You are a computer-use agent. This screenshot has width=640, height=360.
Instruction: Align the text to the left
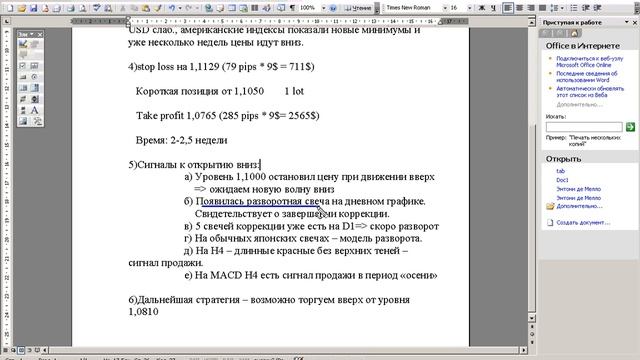[508, 8]
